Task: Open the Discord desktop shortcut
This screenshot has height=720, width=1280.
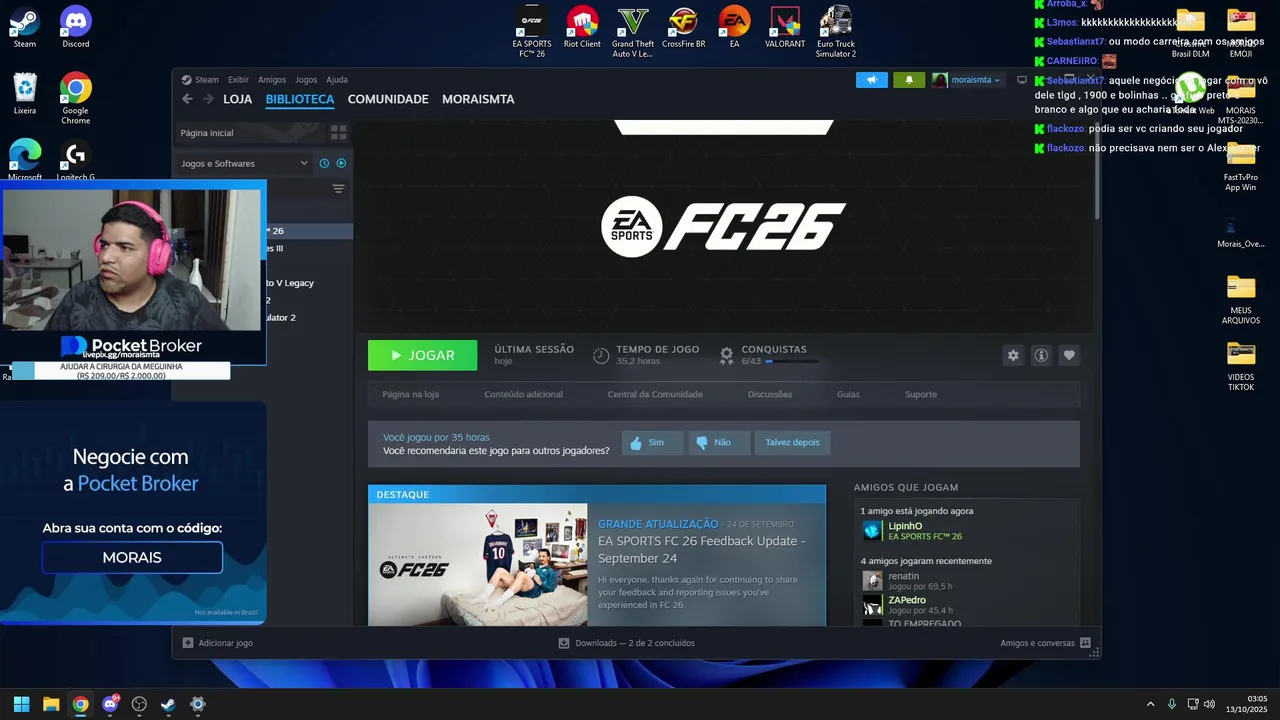Action: 76,27
